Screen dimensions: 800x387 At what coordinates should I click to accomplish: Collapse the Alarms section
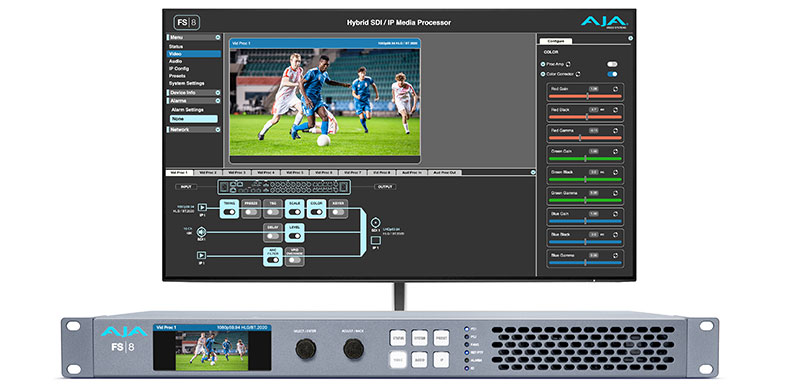tap(218, 100)
